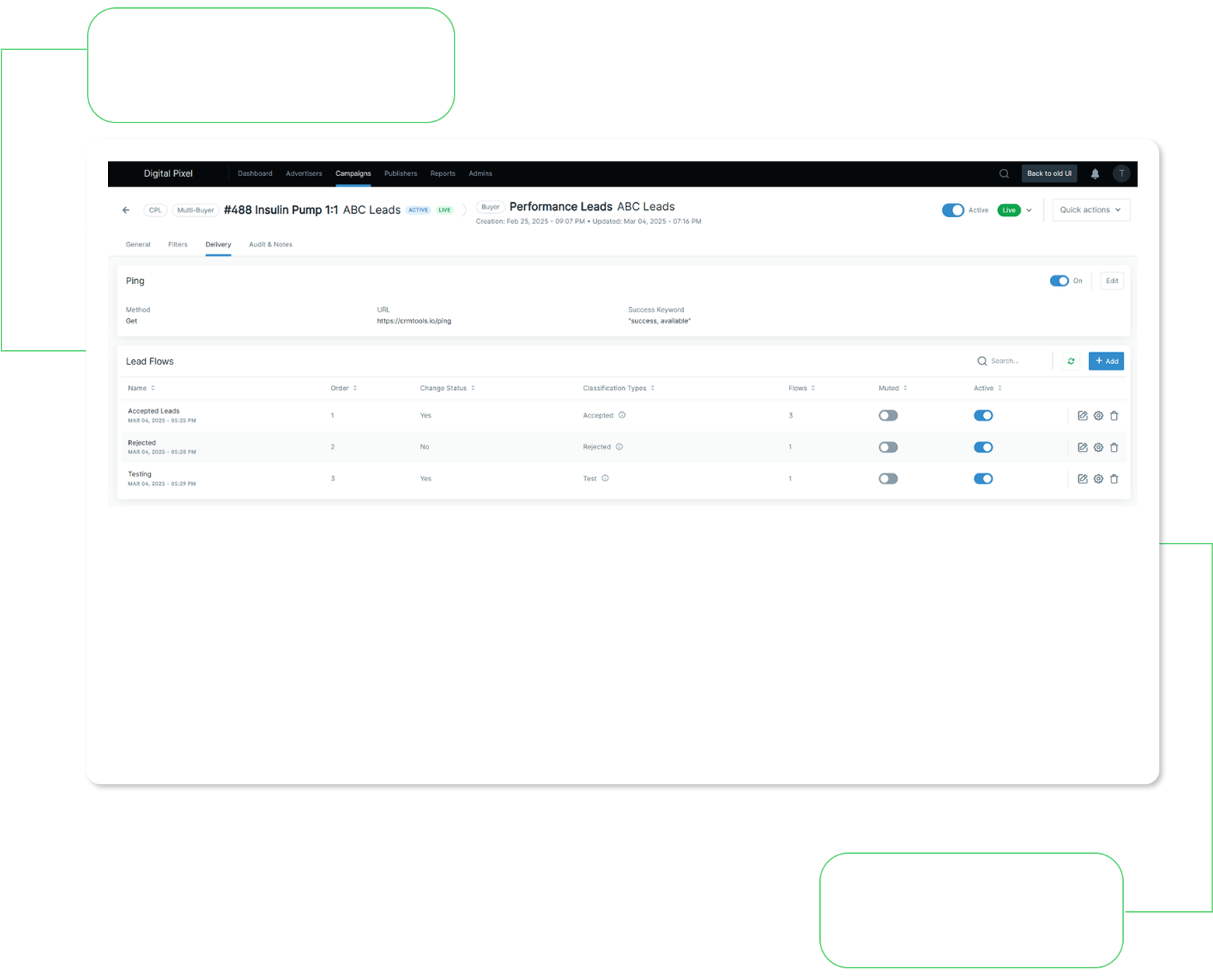Select the Delivery tab

[218, 245]
